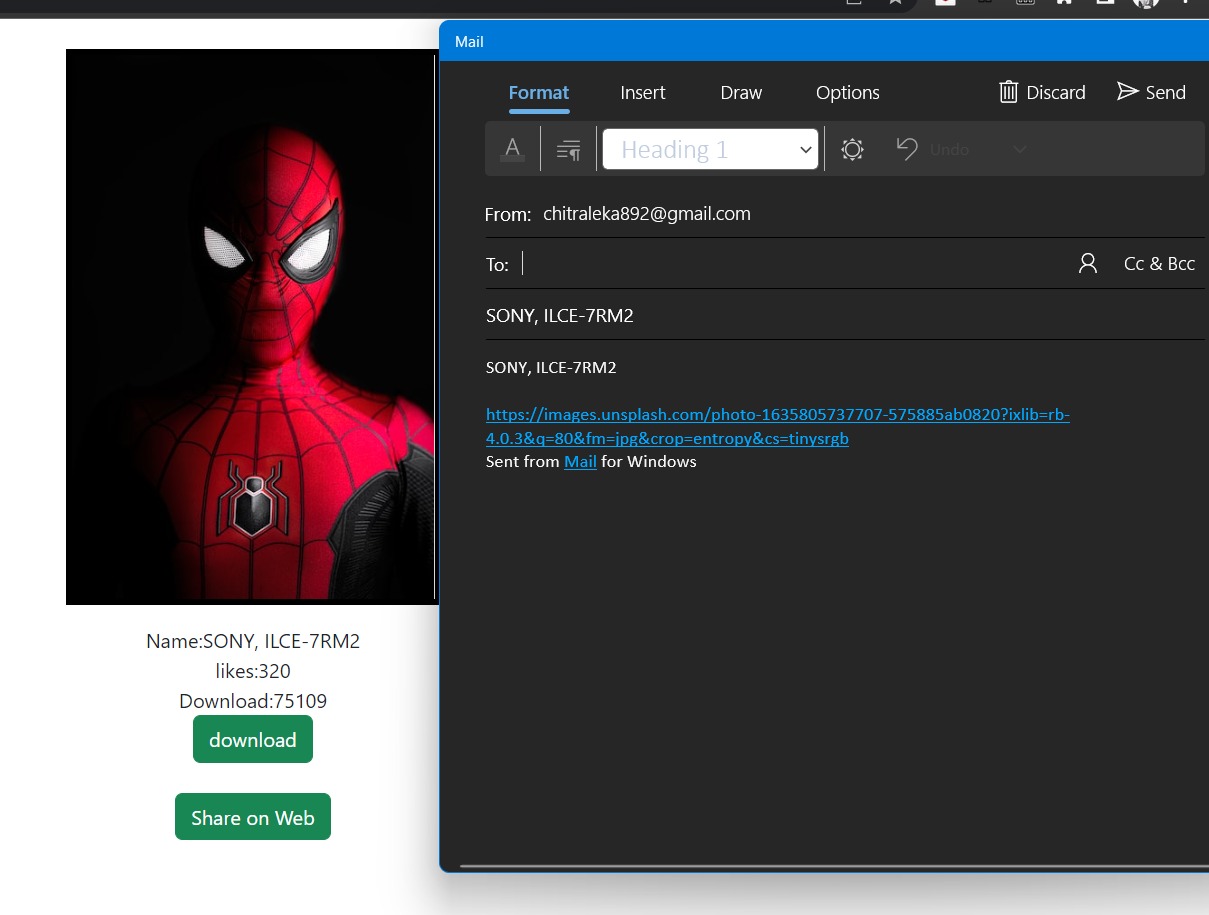Click the From address chitraleka892@gmail.com
Viewport: 1209px width, 915px height.
point(646,213)
